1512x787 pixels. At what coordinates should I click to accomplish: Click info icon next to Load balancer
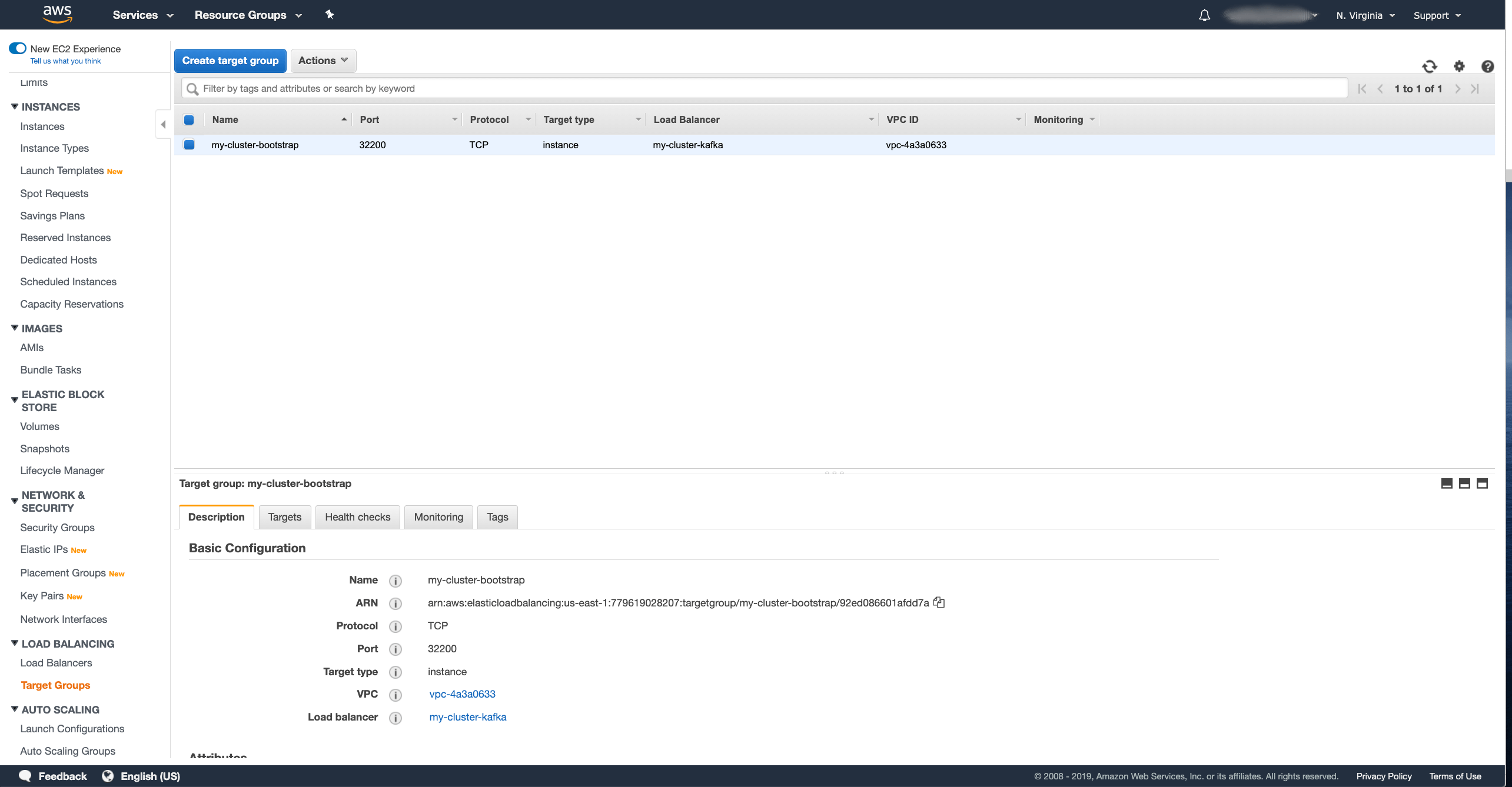tap(396, 718)
